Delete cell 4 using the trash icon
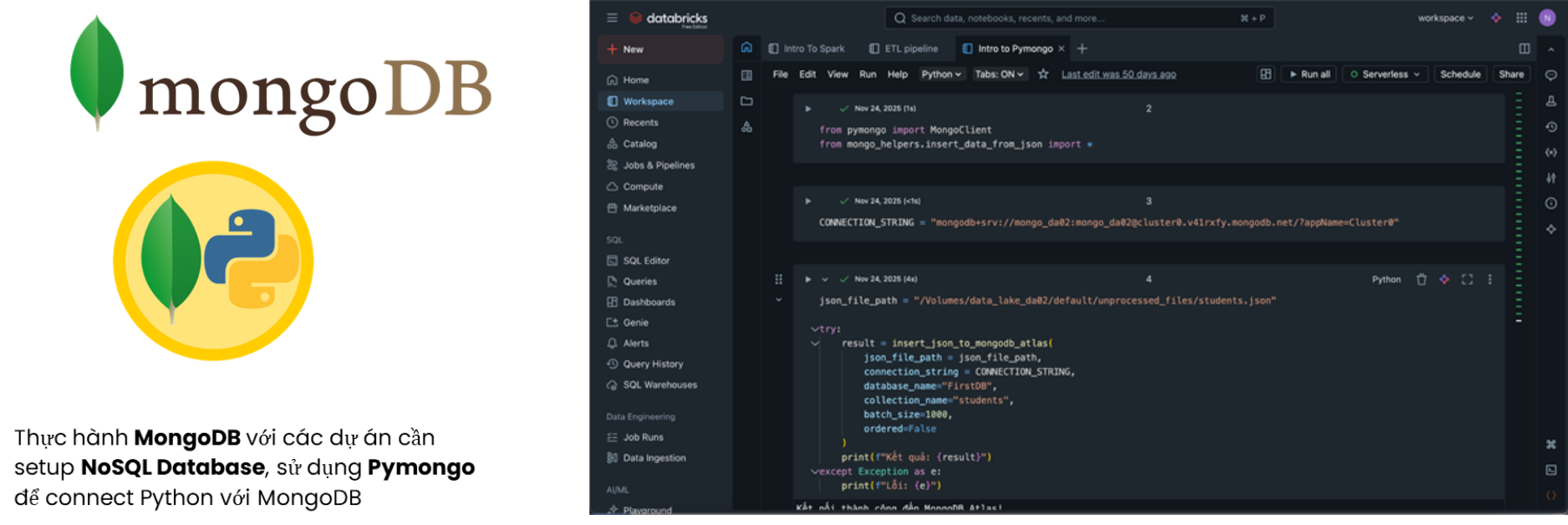Image resolution: width=1568 pixels, height=525 pixels. click(x=1421, y=279)
